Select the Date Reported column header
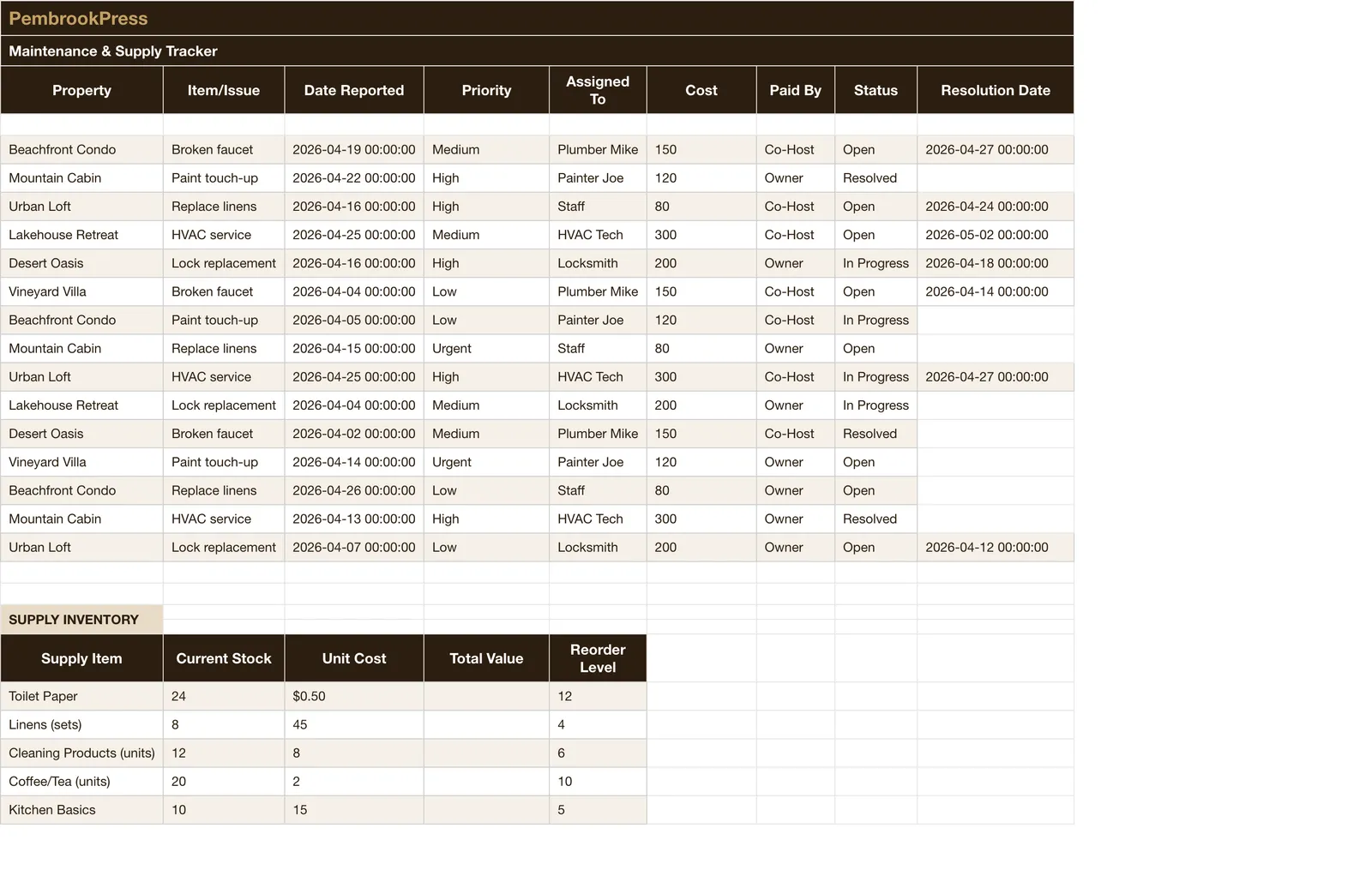 click(x=354, y=90)
